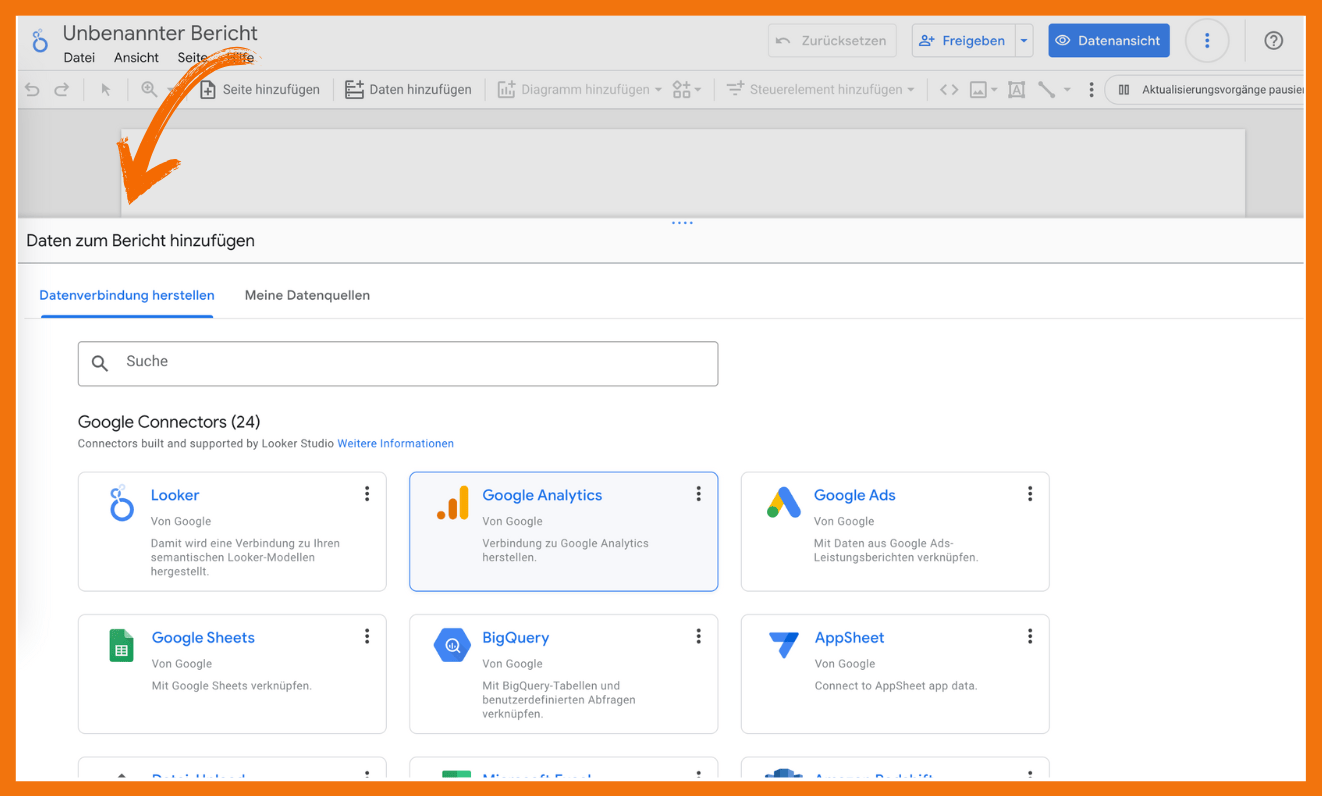Screen dimensions: 1322x796
Task: Select the pointer selection tool
Action: pyautogui.click(x=106, y=90)
